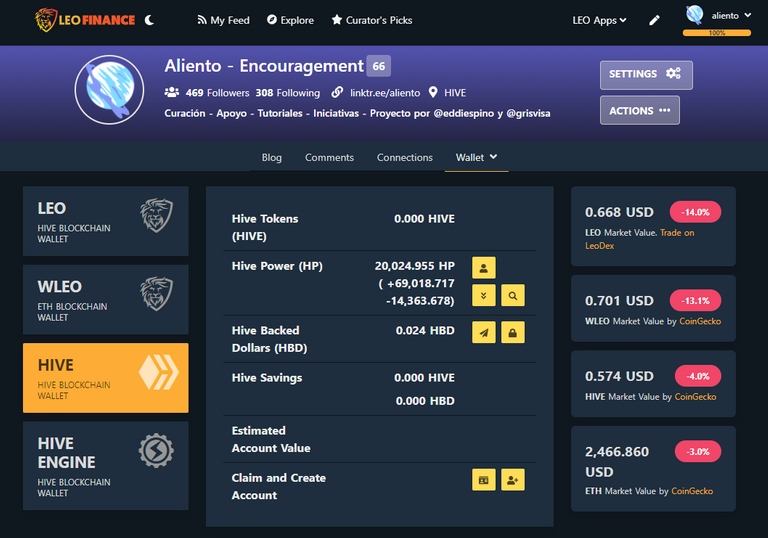Click the WLEO lion shield icon
768x538 pixels.
(x=157, y=293)
